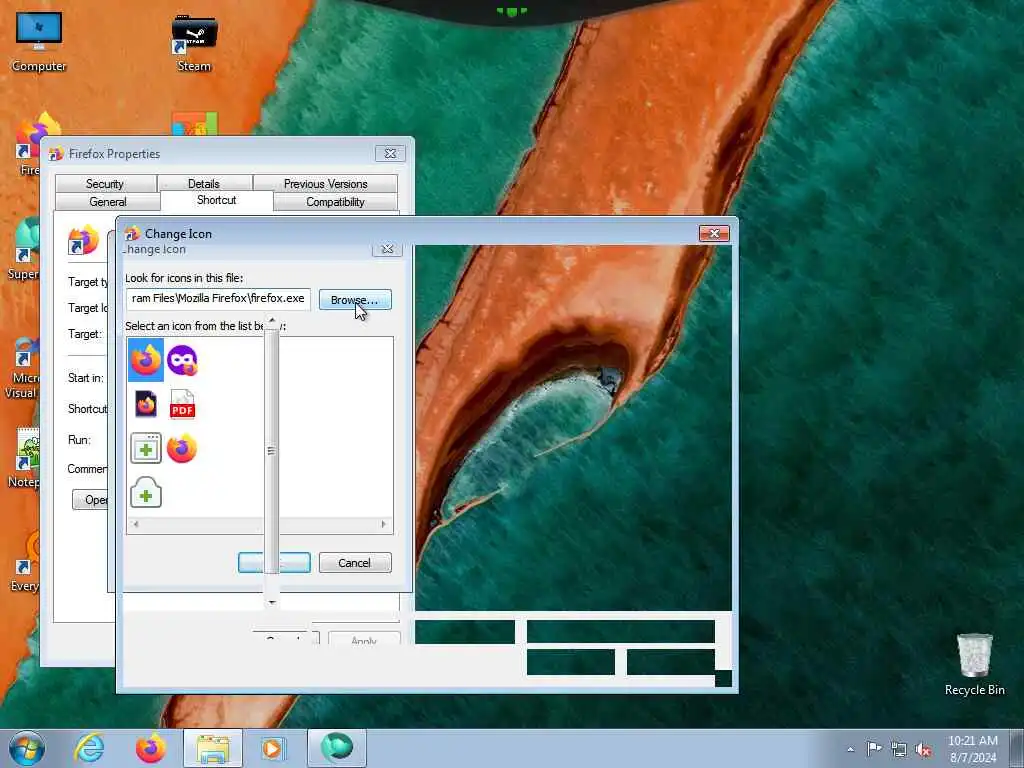Click the Firefox shortcut icon in Properties
The width and height of the screenshot is (1024, 768).
(84, 240)
